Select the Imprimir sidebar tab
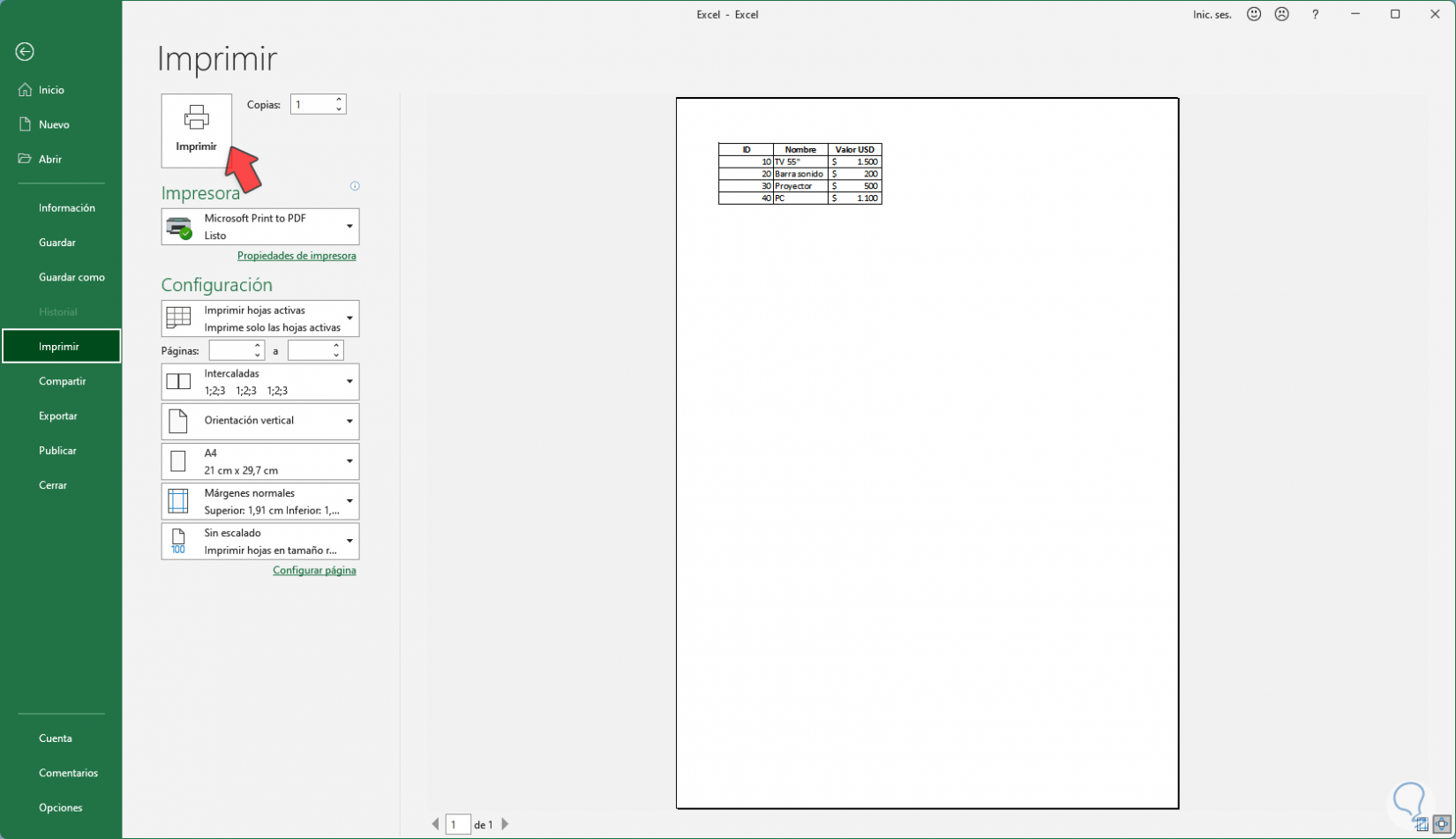This screenshot has width=1456, height=839. tap(61, 347)
